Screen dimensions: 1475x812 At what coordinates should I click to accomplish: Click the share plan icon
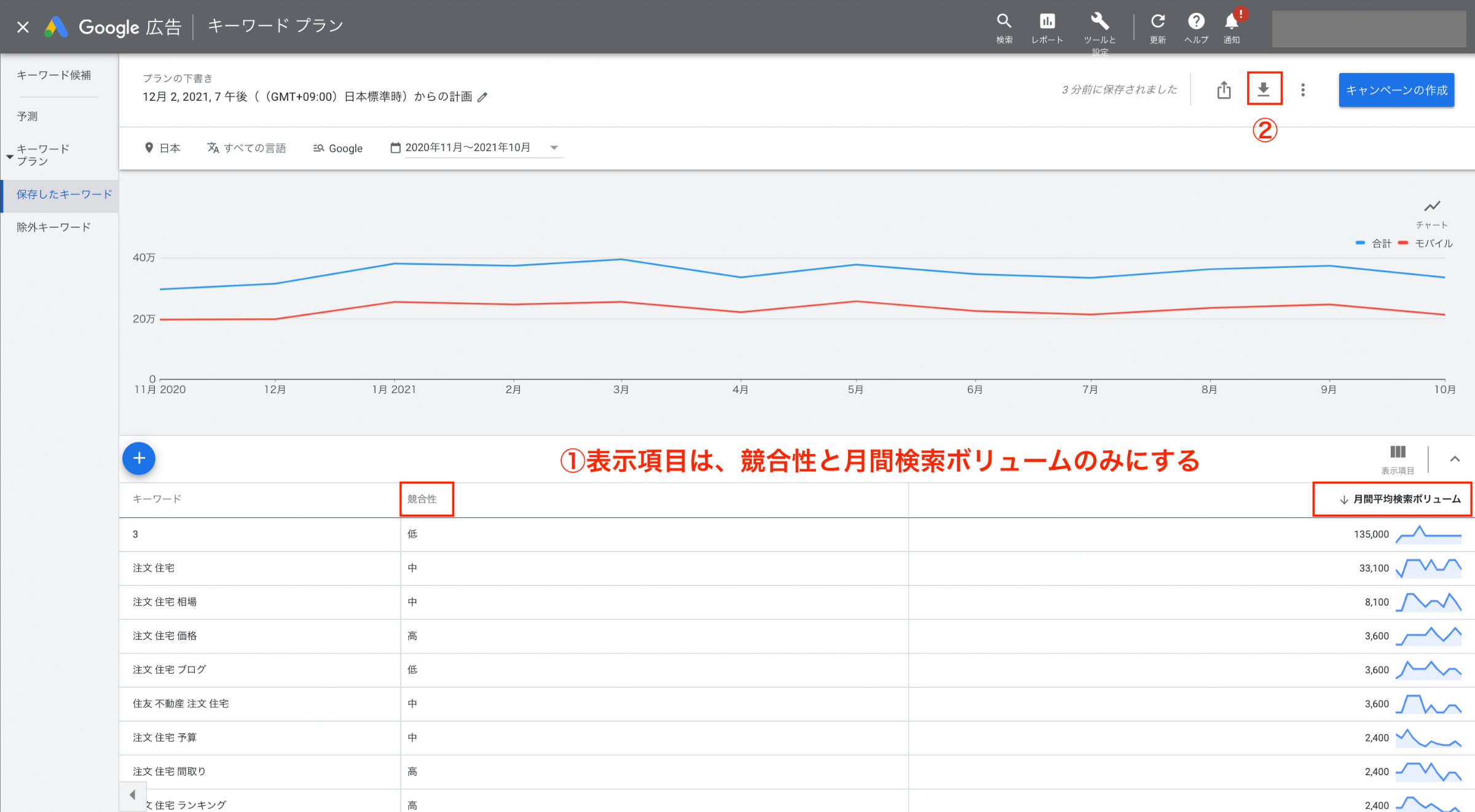pos(1224,90)
